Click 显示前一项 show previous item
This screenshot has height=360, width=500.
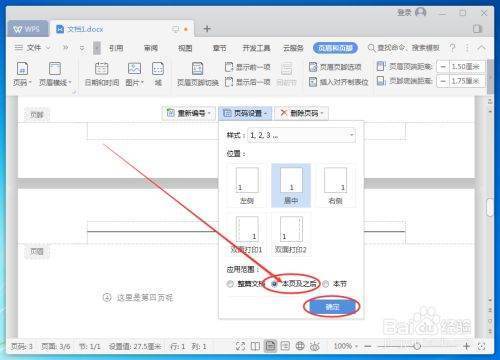(248, 67)
